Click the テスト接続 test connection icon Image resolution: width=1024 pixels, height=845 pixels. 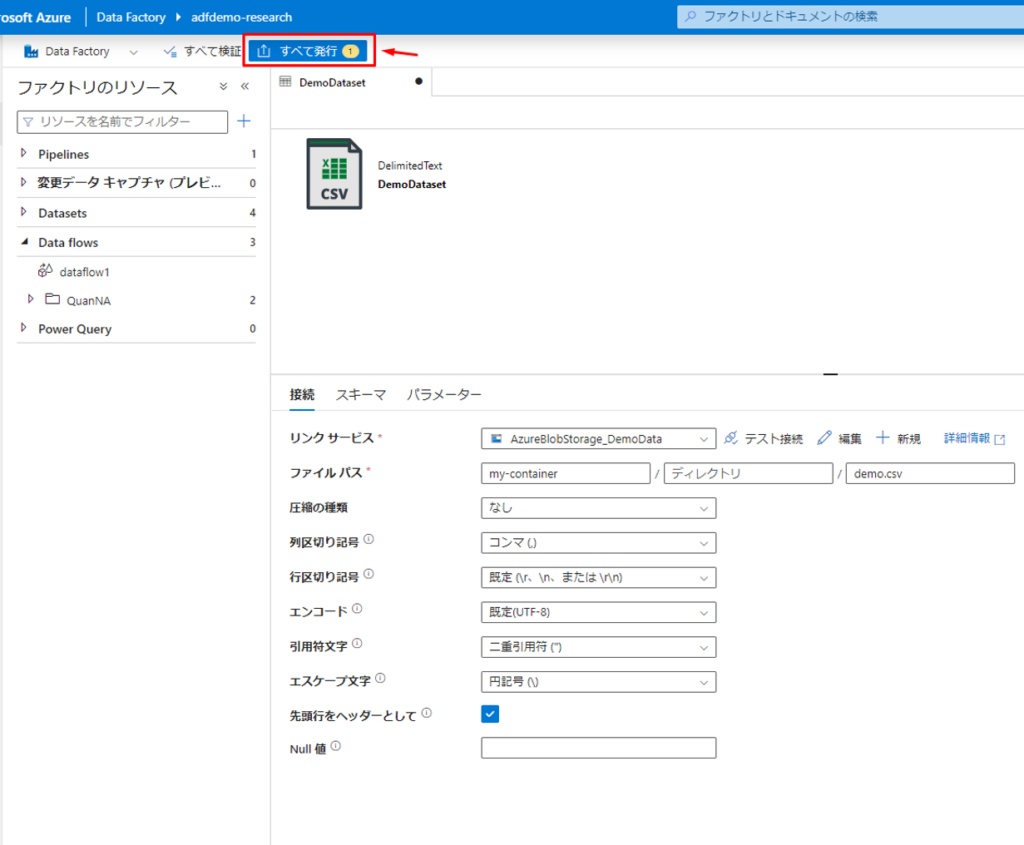pos(731,438)
